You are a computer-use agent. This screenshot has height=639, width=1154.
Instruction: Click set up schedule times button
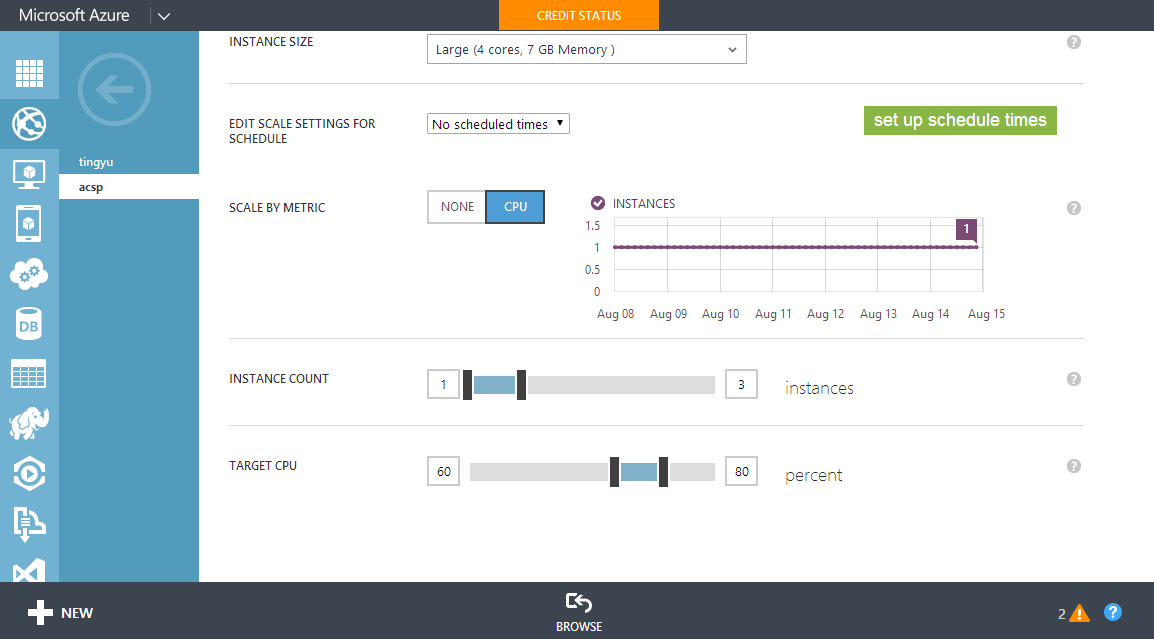960,120
